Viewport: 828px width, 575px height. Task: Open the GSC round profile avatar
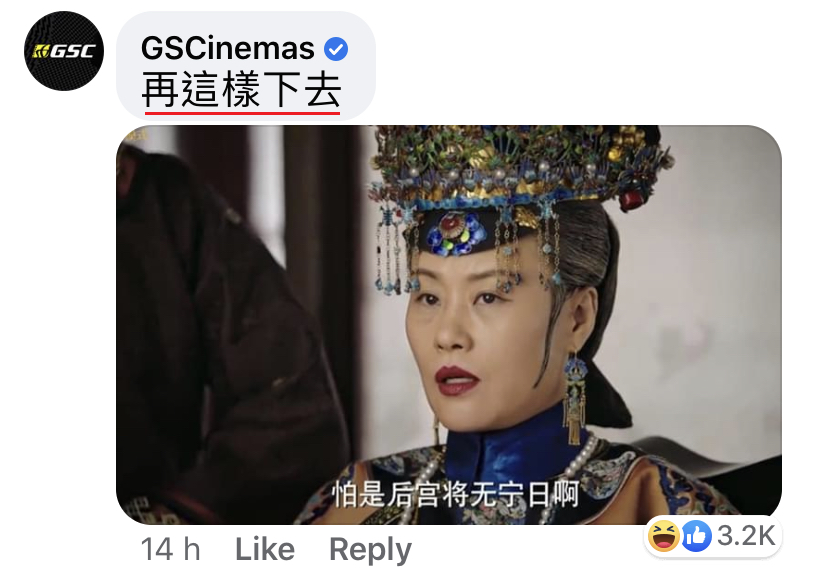point(64,51)
